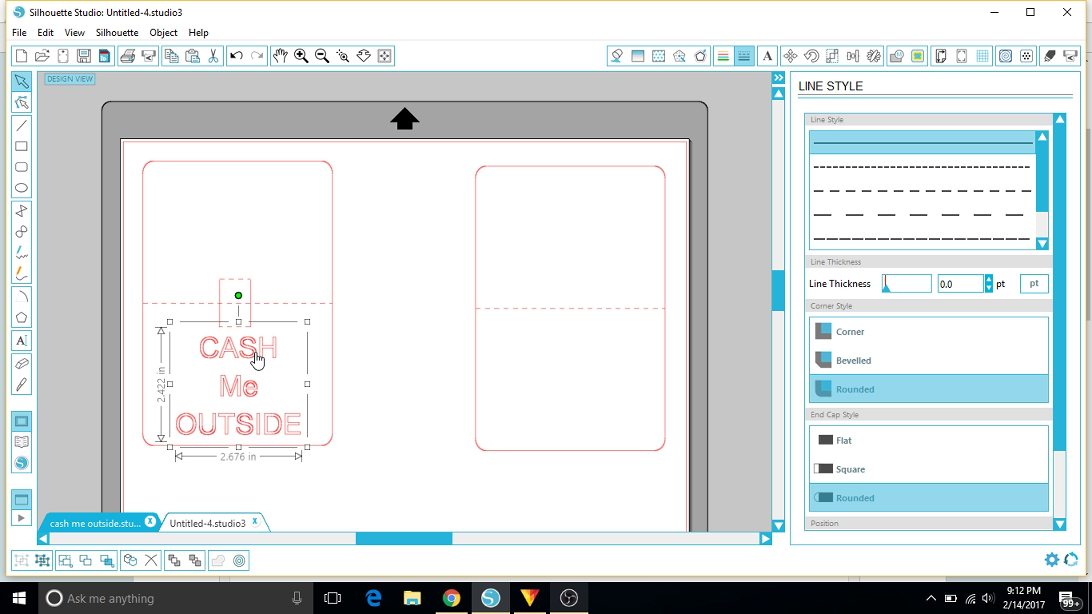Open the Fill Pattern panel icon

pyautogui.click(x=658, y=56)
